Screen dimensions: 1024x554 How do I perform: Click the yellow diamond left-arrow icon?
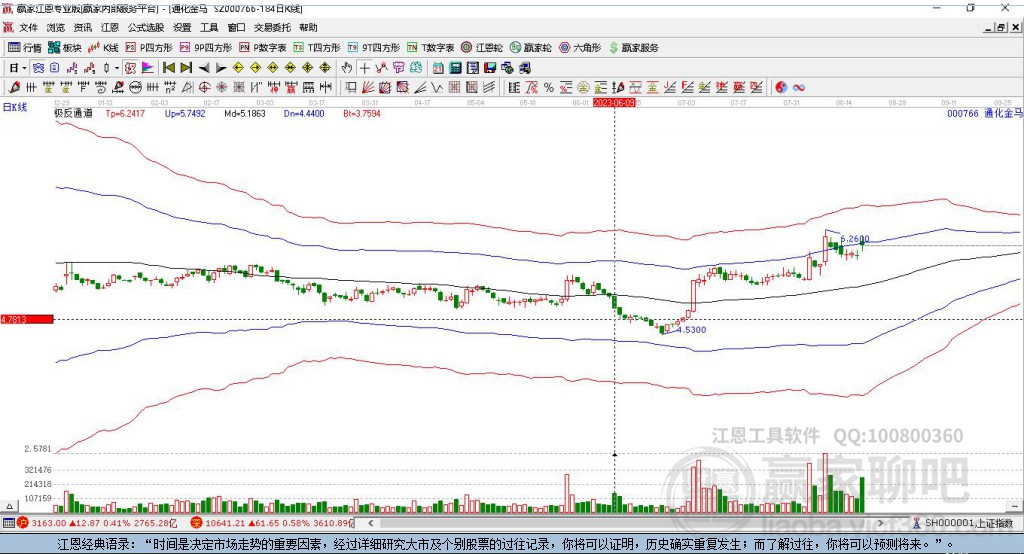[238, 68]
